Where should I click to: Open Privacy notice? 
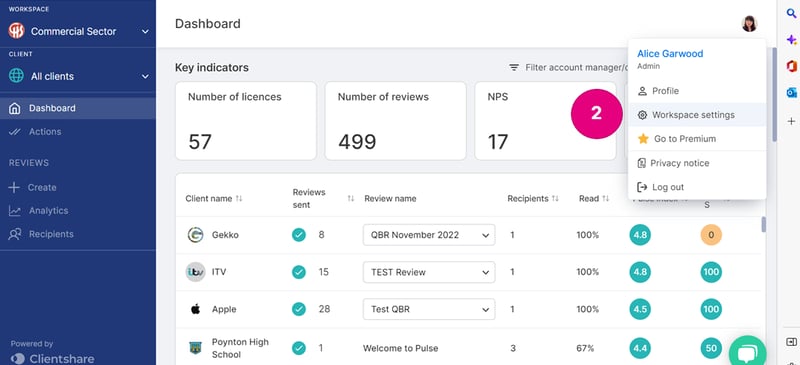(697, 163)
